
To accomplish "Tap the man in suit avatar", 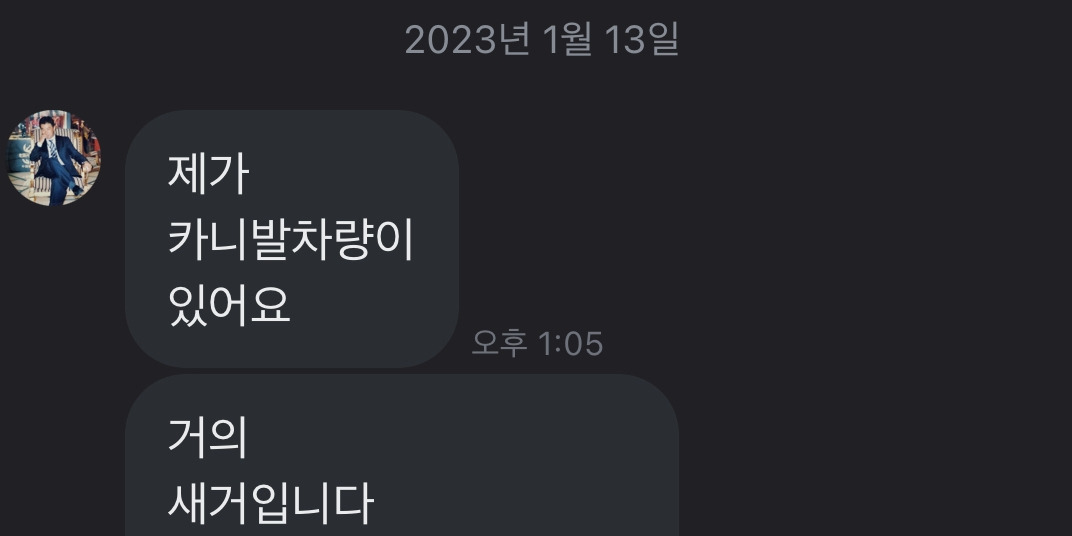I will (x=53, y=158).
